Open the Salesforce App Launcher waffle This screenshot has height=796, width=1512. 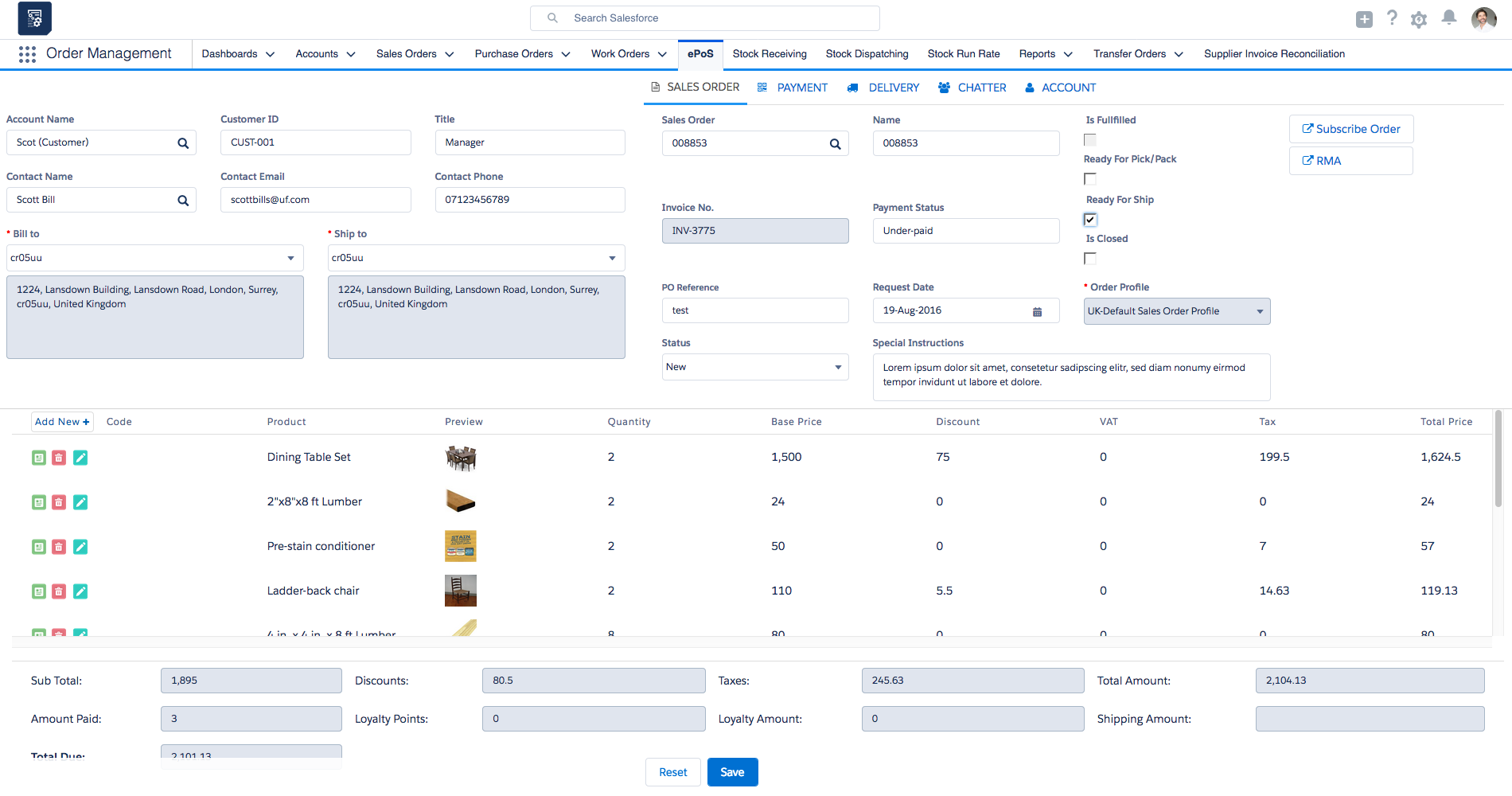click(27, 53)
